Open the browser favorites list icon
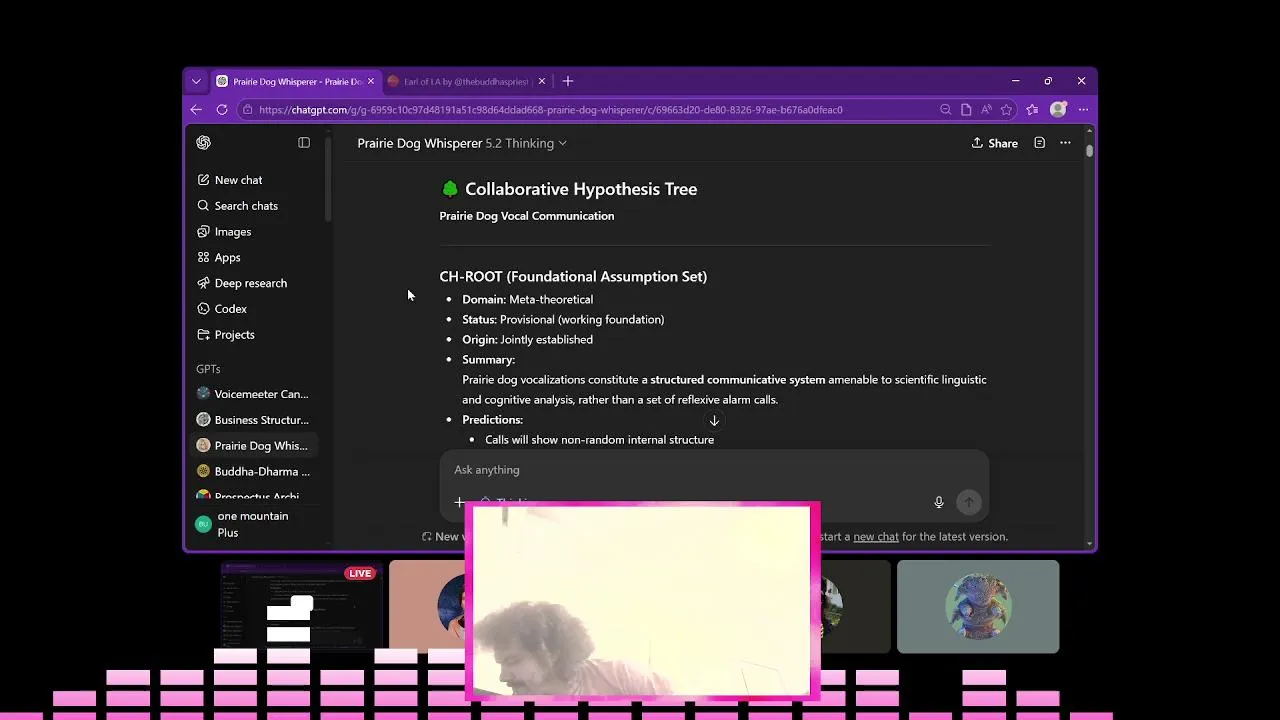 [x=1032, y=110]
